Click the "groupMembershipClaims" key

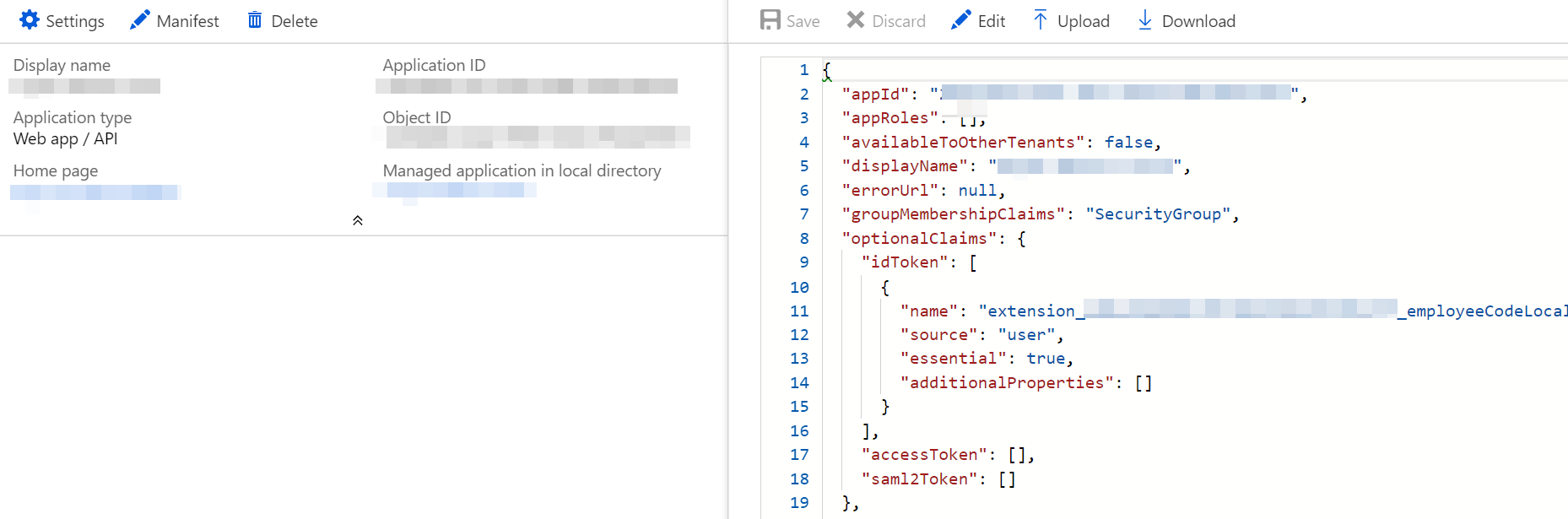(954, 214)
